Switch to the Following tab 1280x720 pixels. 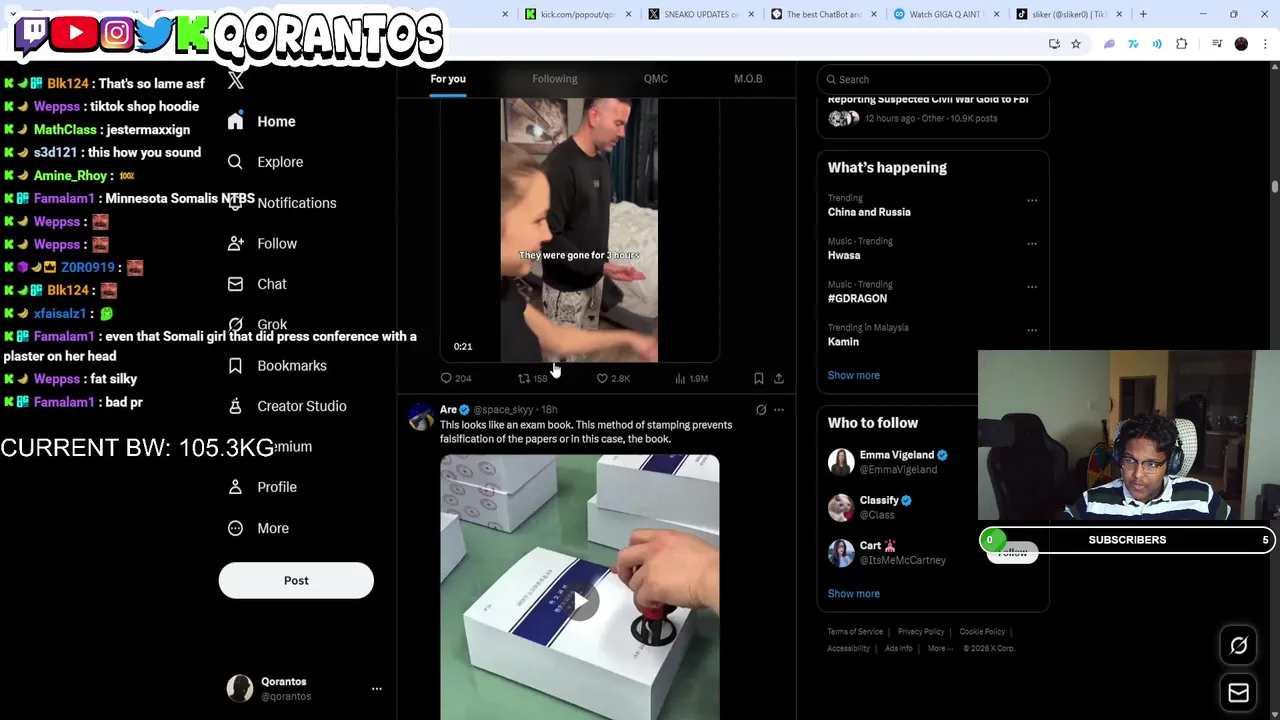pos(555,79)
